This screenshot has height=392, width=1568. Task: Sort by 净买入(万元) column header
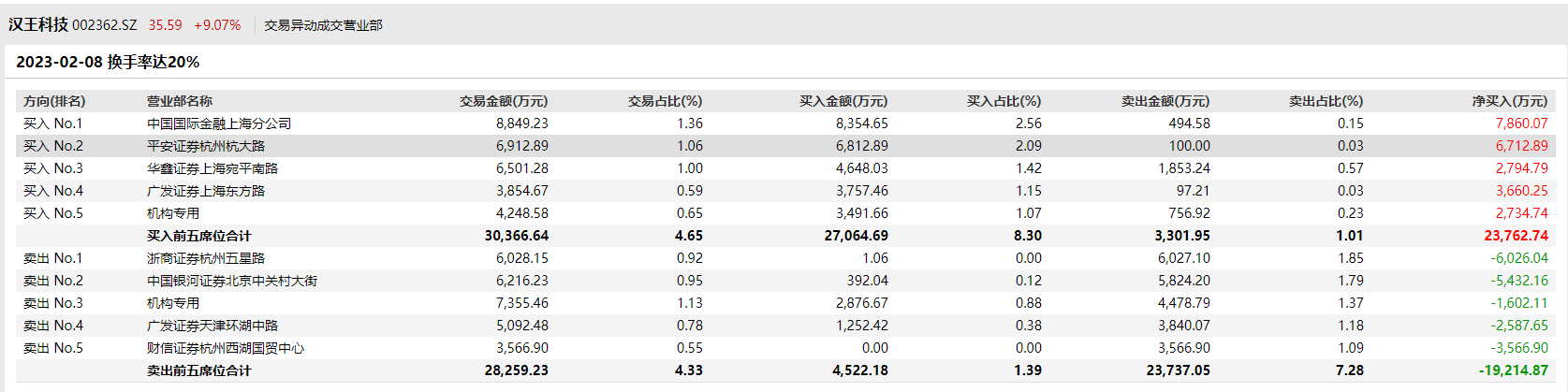1509,101
